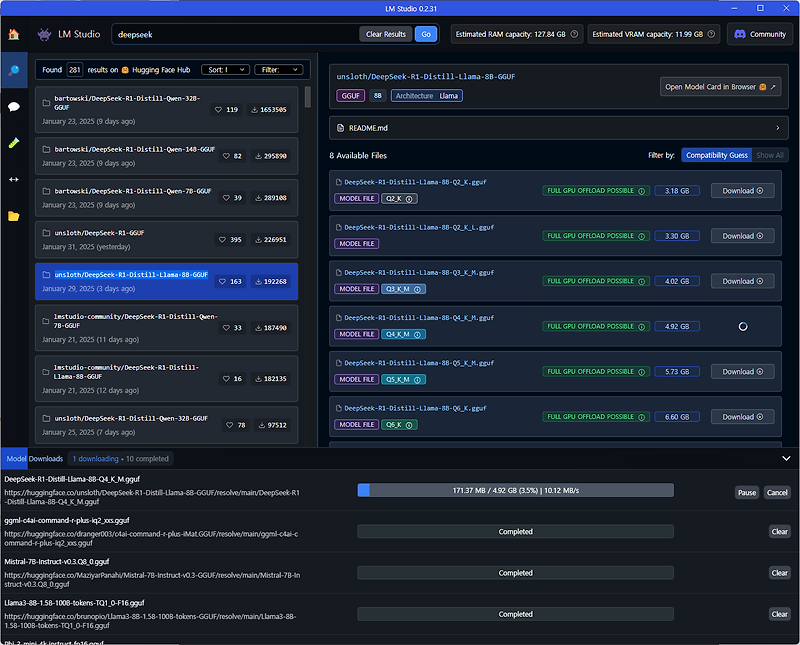Open the Filter dropdown in search results
This screenshot has width=800, height=645.
click(279, 70)
